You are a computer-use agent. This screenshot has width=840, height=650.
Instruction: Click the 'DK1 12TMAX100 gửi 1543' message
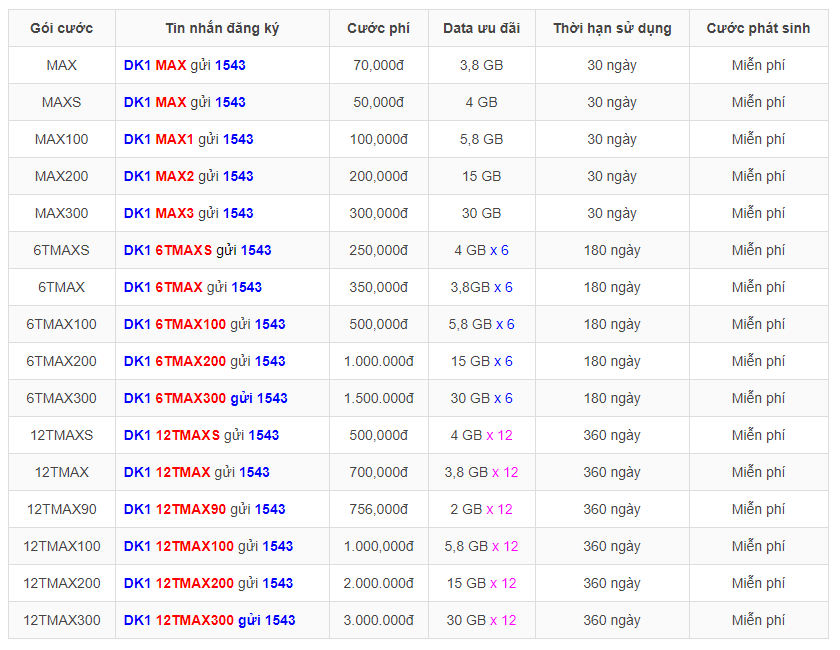[208, 546]
